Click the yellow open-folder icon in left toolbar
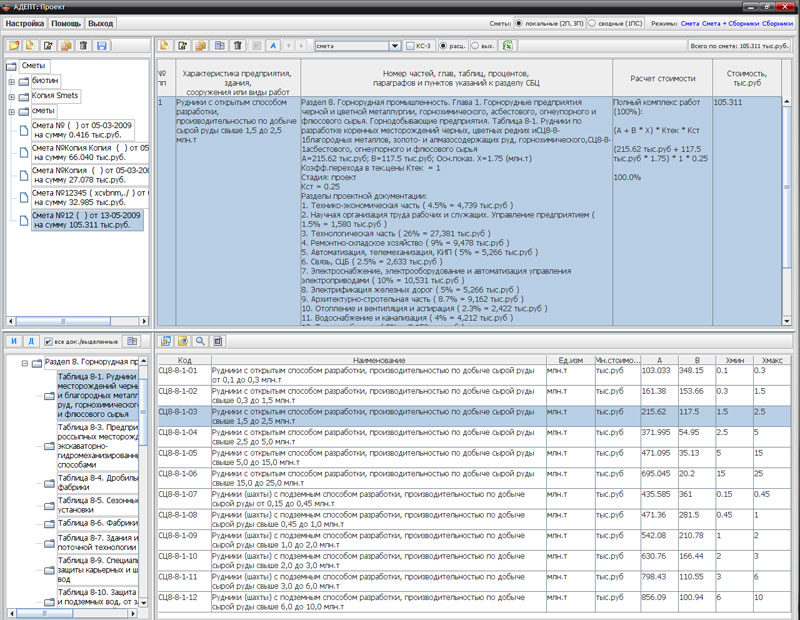Image resolution: width=800 pixels, height=620 pixels. tap(14, 45)
